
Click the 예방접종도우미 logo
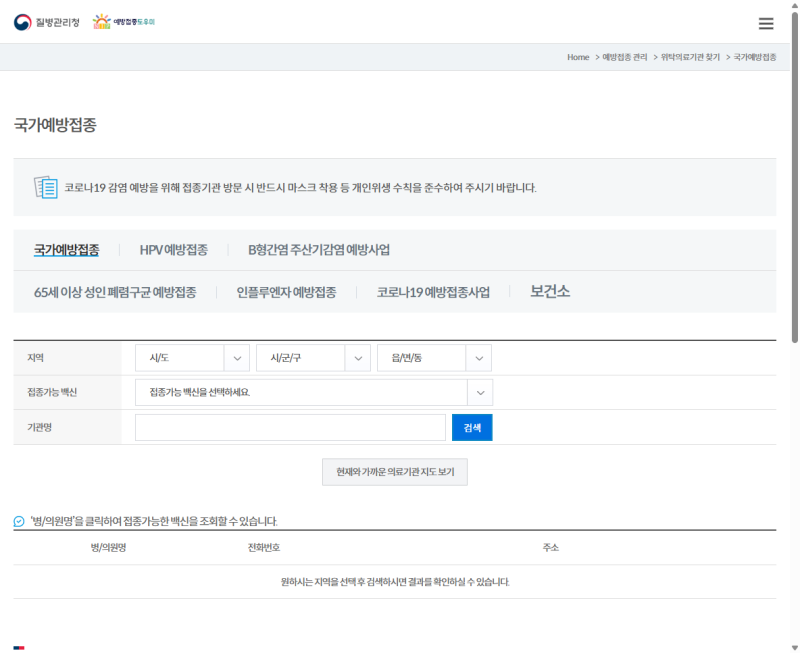coord(123,22)
